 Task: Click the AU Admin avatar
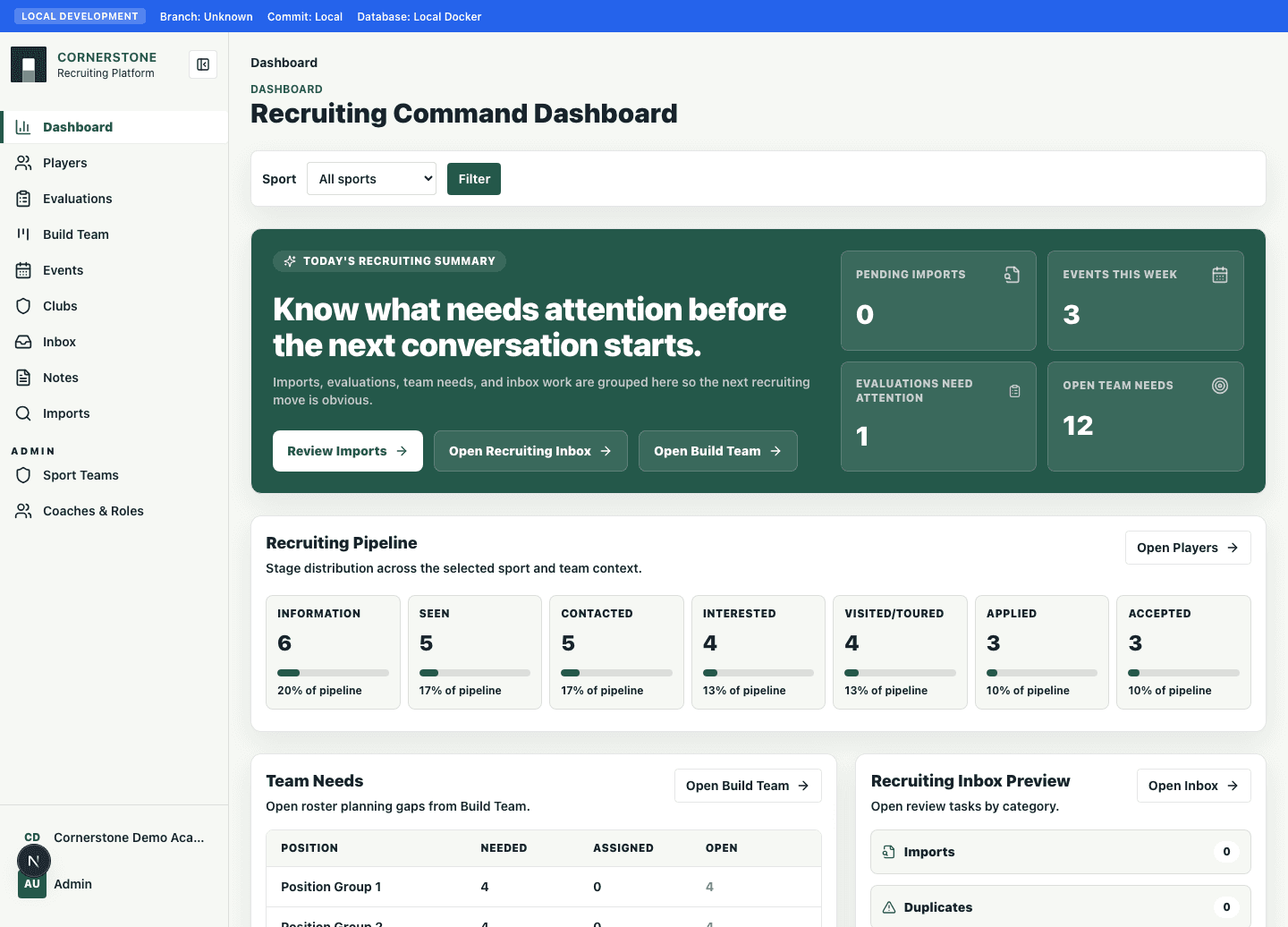pos(32,884)
